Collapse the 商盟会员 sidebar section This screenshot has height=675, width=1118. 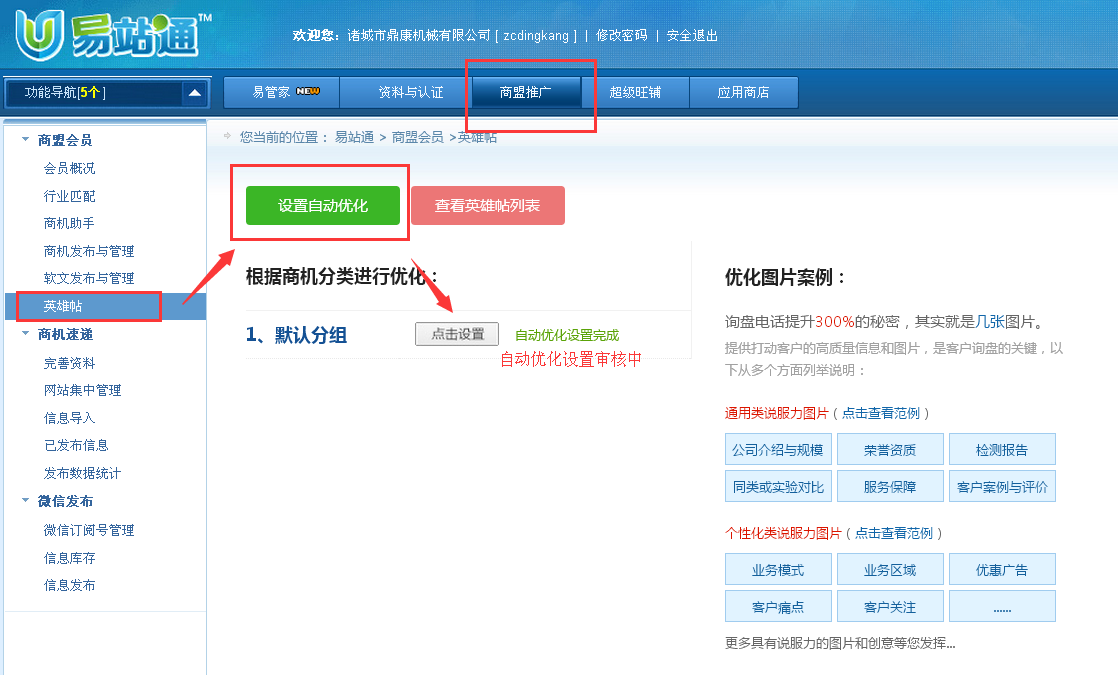(x=25, y=140)
